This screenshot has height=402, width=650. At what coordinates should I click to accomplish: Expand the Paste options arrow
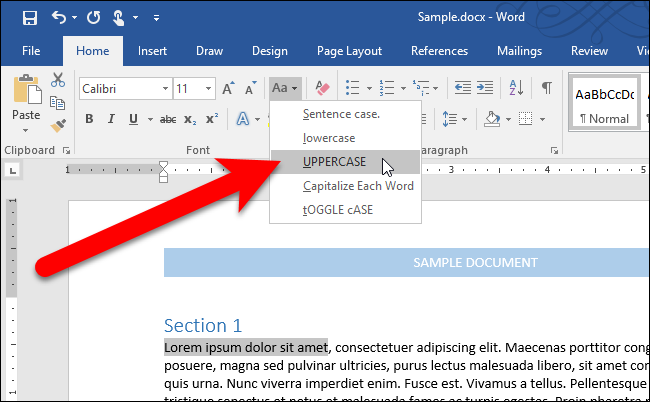tap(26, 131)
